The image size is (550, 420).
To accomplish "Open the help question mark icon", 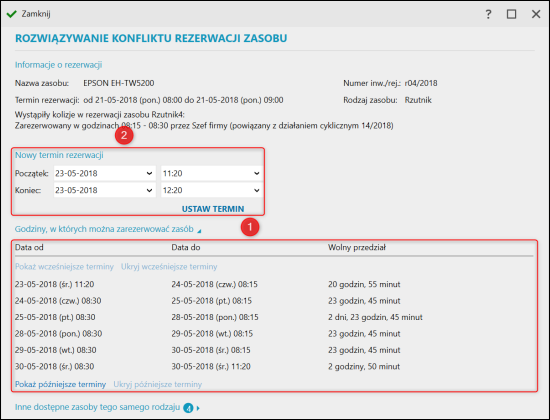I will click(488, 14).
